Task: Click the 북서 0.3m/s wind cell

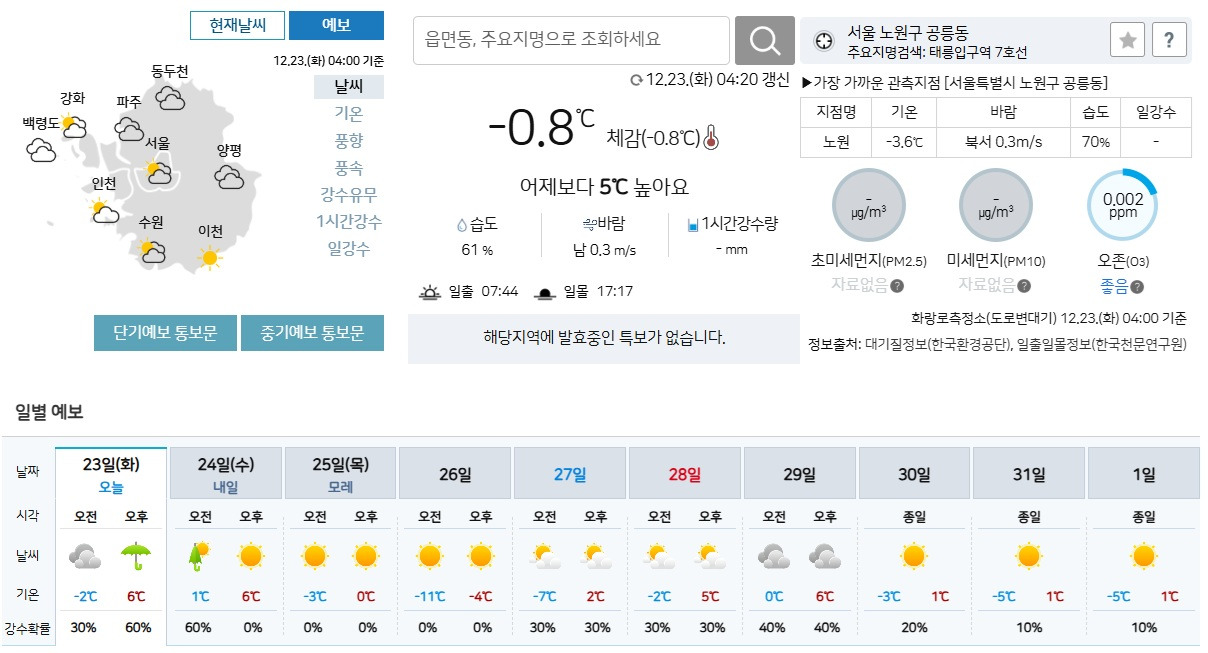Action: pos(1004,142)
